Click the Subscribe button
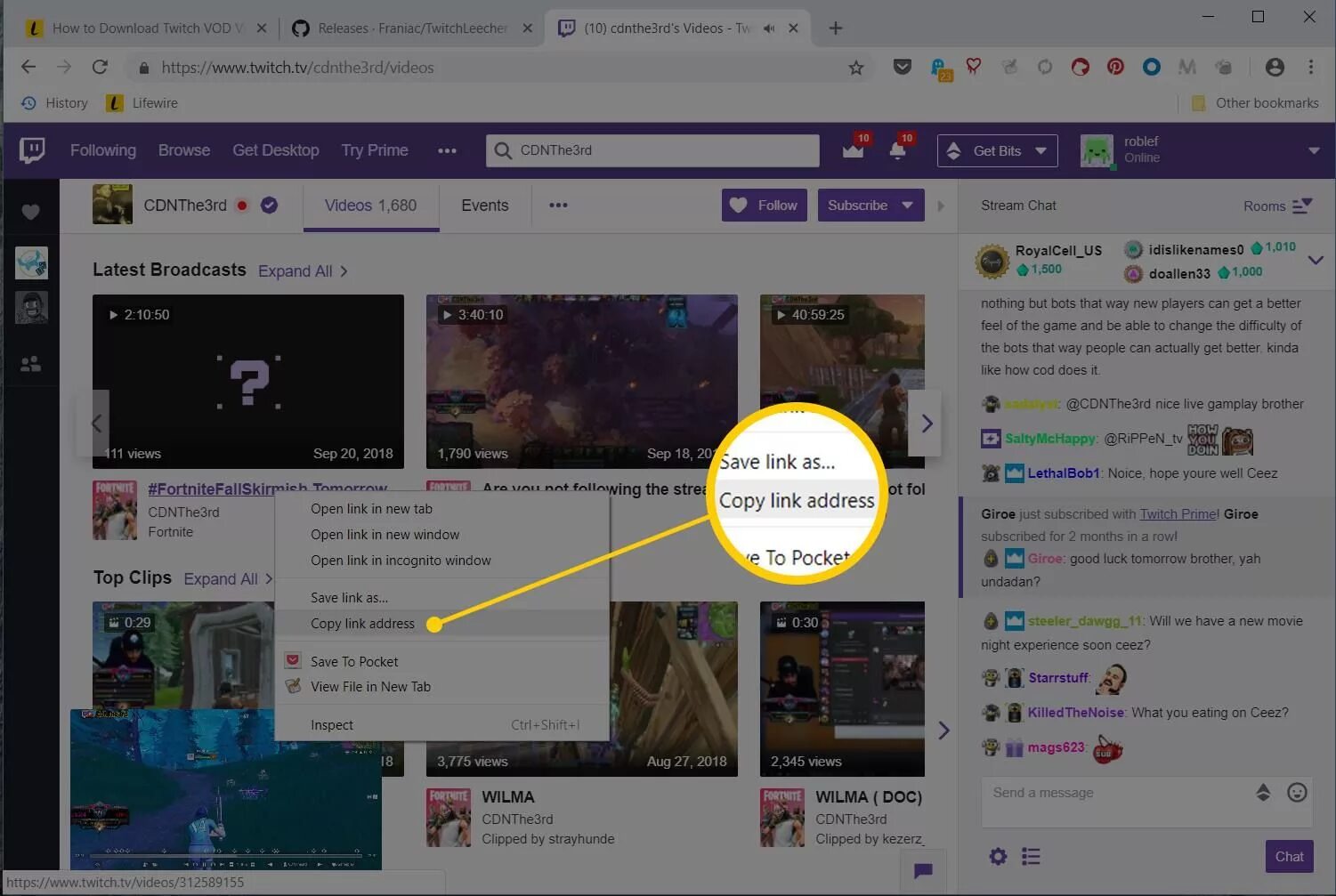This screenshot has height=896, width=1336. pyautogui.click(x=857, y=206)
